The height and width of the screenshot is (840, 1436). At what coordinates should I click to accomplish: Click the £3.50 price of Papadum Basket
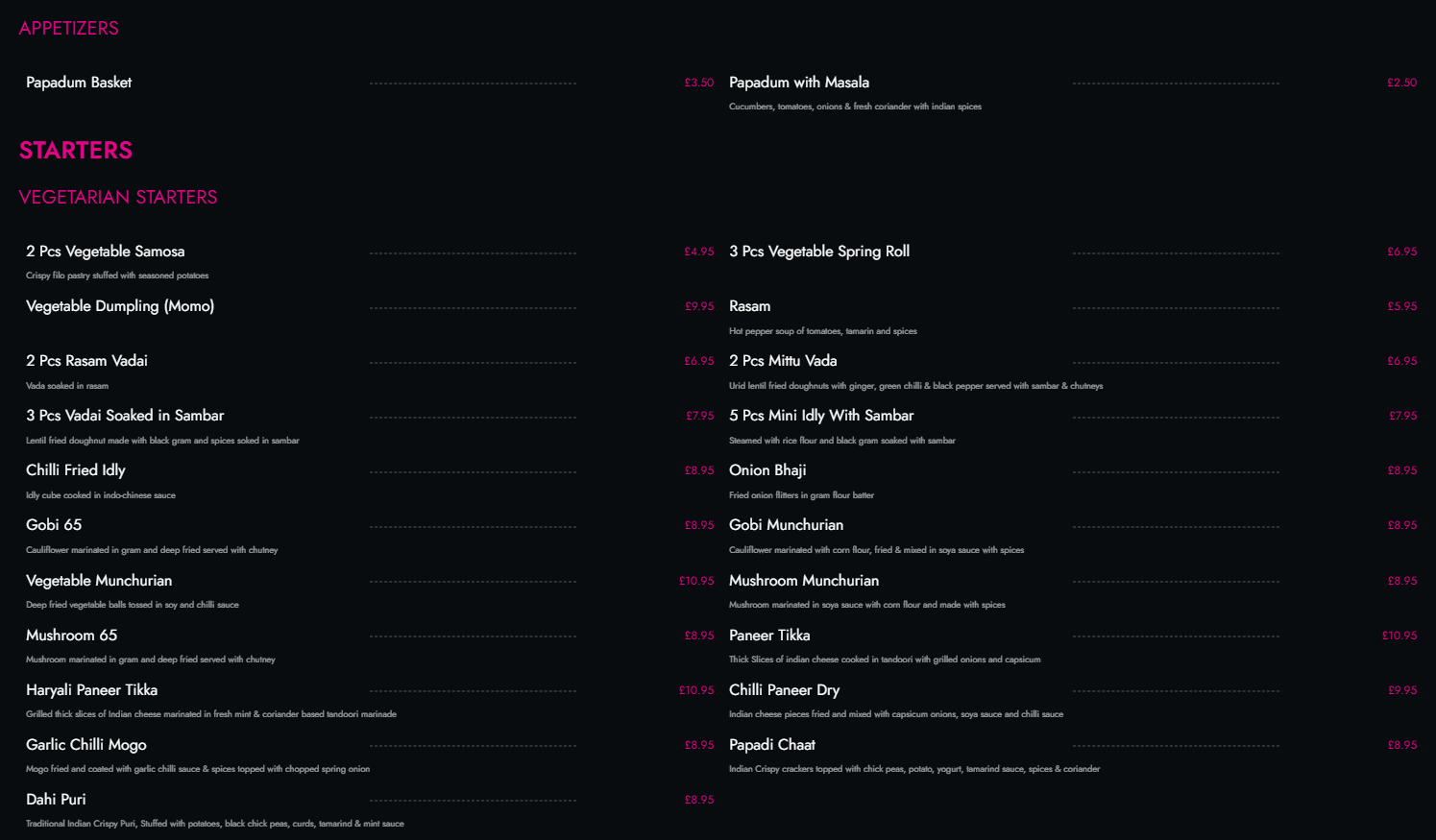[698, 83]
